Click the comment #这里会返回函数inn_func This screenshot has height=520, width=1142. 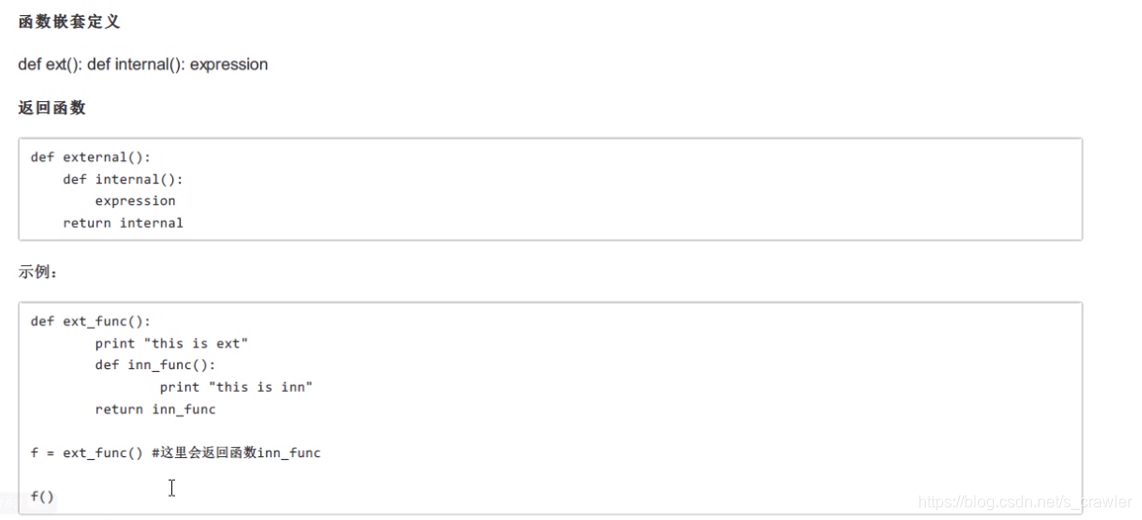(236, 453)
